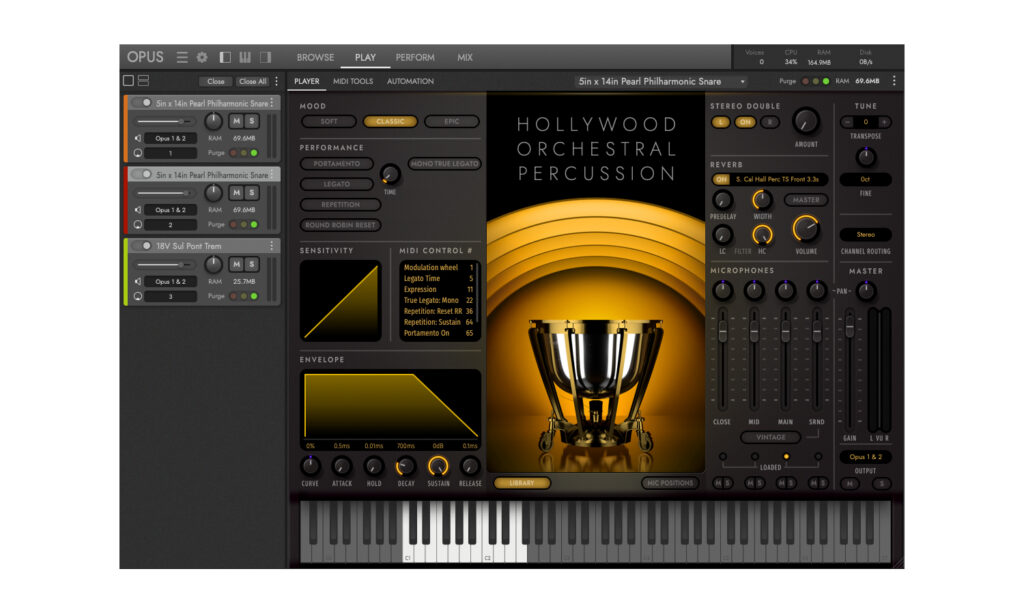Click the MIC POSITIONS button

(x=669, y=483)
